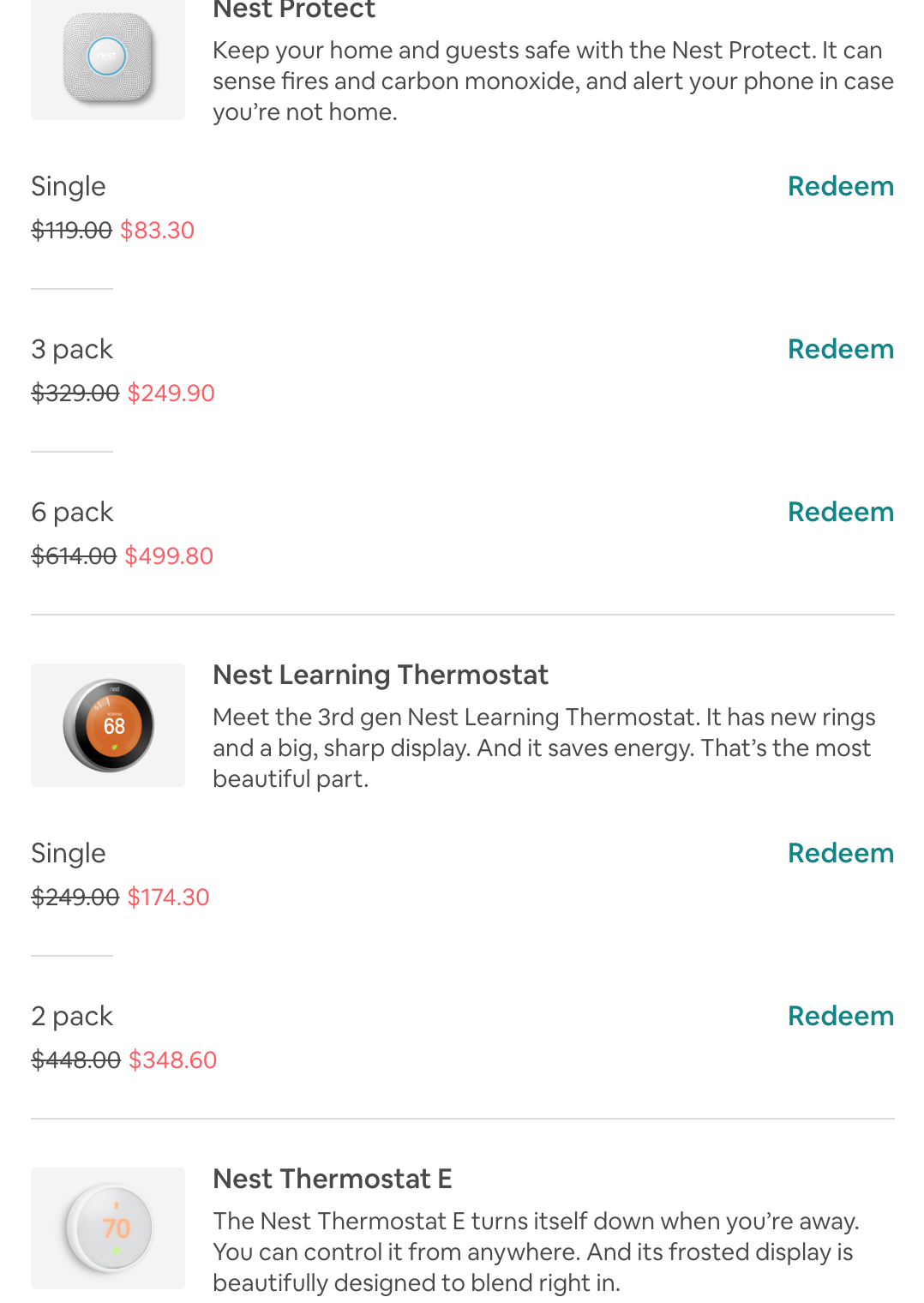
Task: Tap the Nest Protect description text
Action: pos(553,81)
